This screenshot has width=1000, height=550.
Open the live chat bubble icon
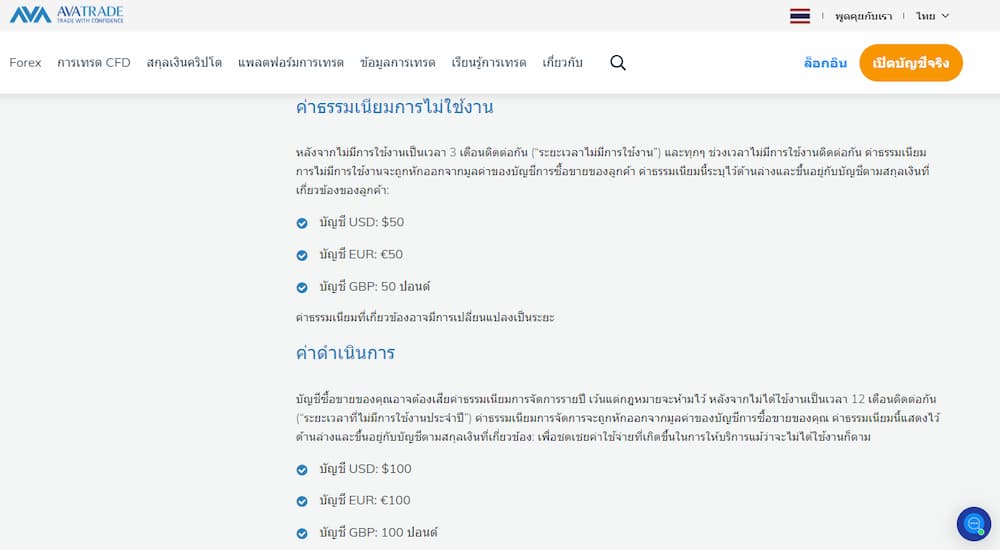click(x=974, y=524)
